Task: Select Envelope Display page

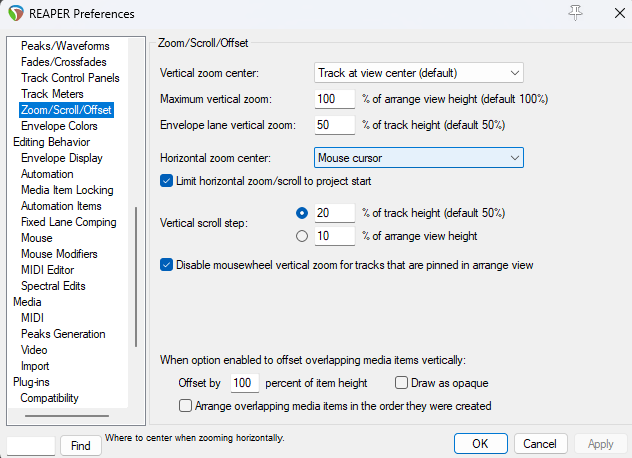Action: (x=62, y=158)
